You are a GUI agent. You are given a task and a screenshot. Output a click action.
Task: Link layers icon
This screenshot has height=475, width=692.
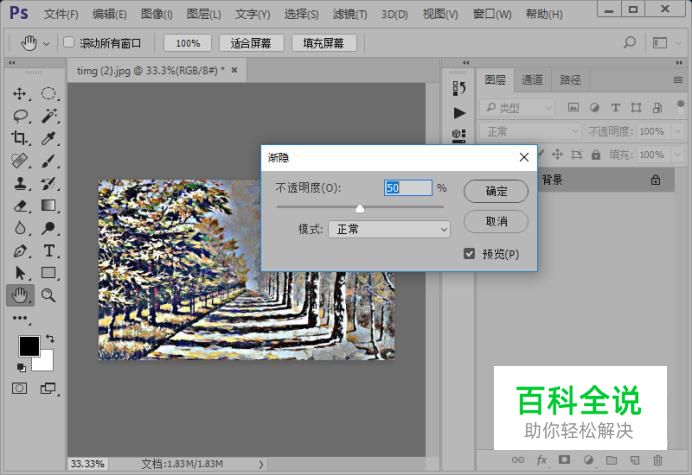click(518, 460)
